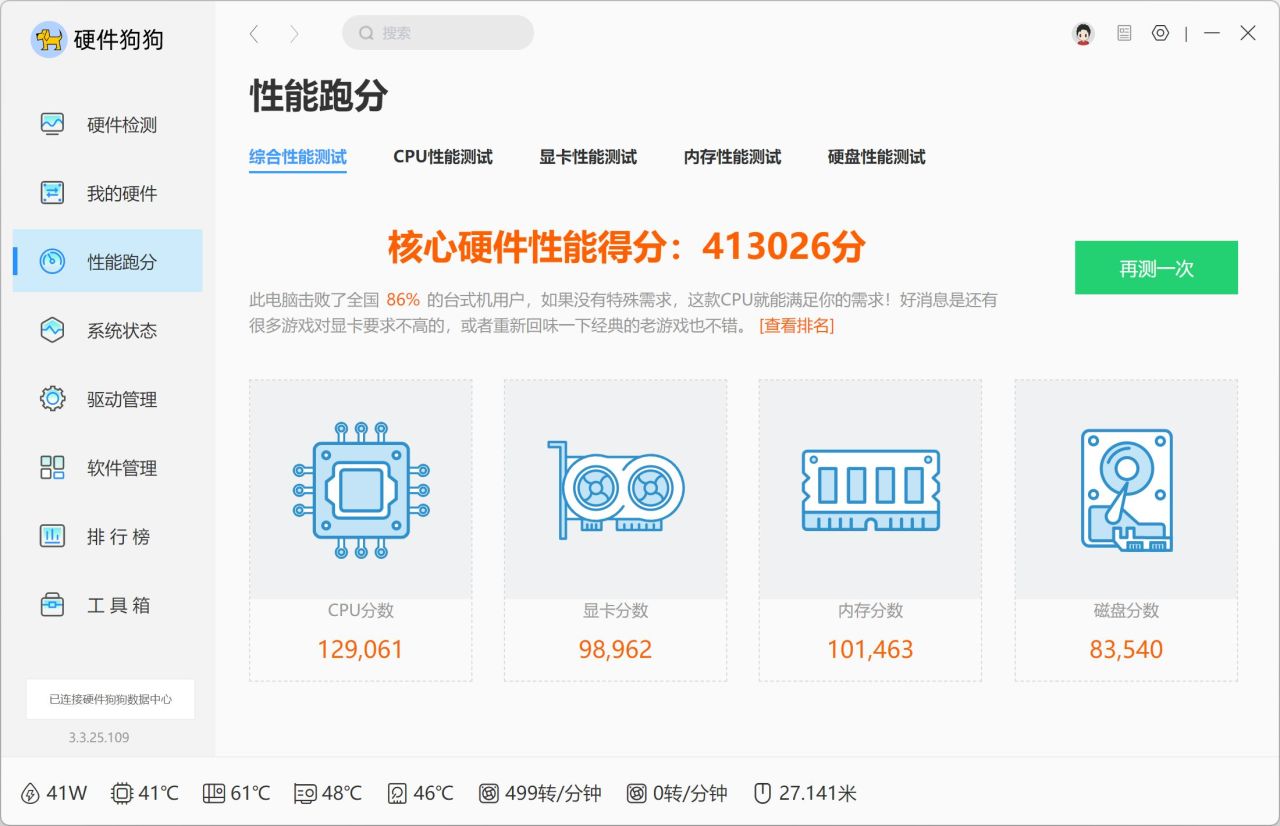
Task: Click the mouse distance 27.141米 status
Action: 805,793
